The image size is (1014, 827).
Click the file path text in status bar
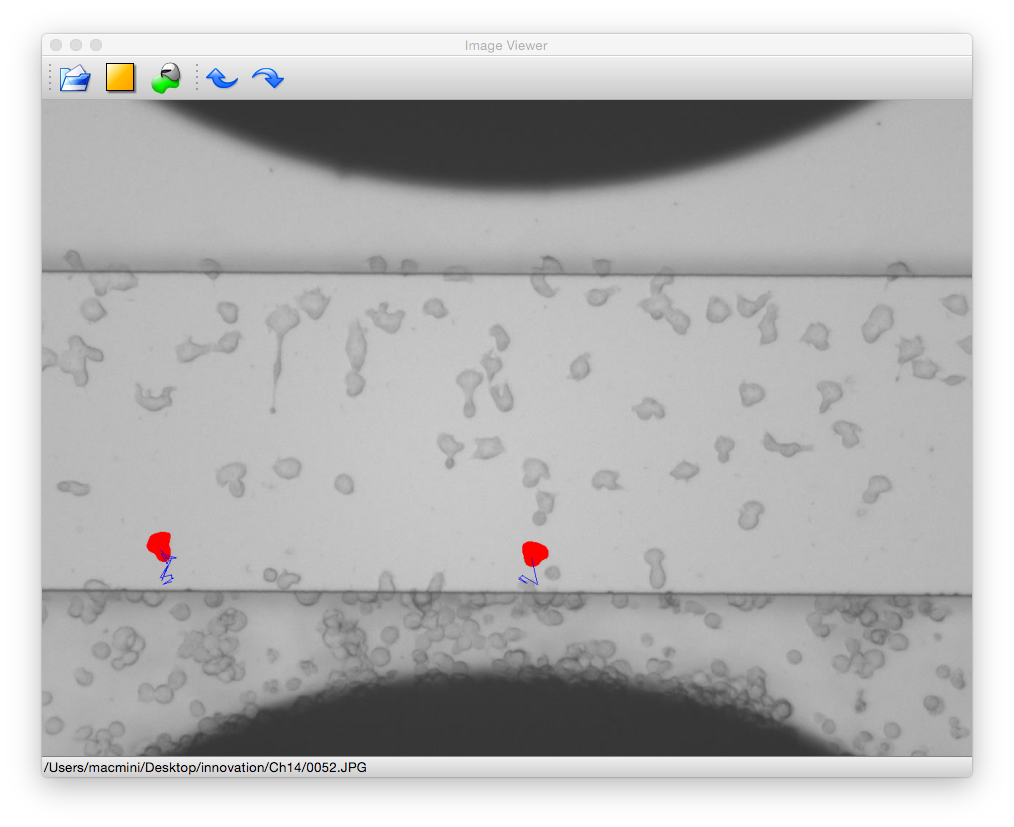click(x=205, y=768)
